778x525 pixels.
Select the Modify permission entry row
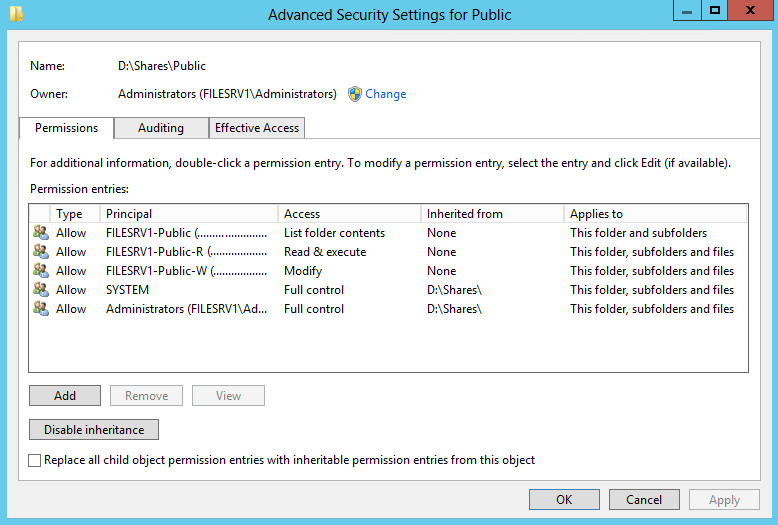pos(302,271)
